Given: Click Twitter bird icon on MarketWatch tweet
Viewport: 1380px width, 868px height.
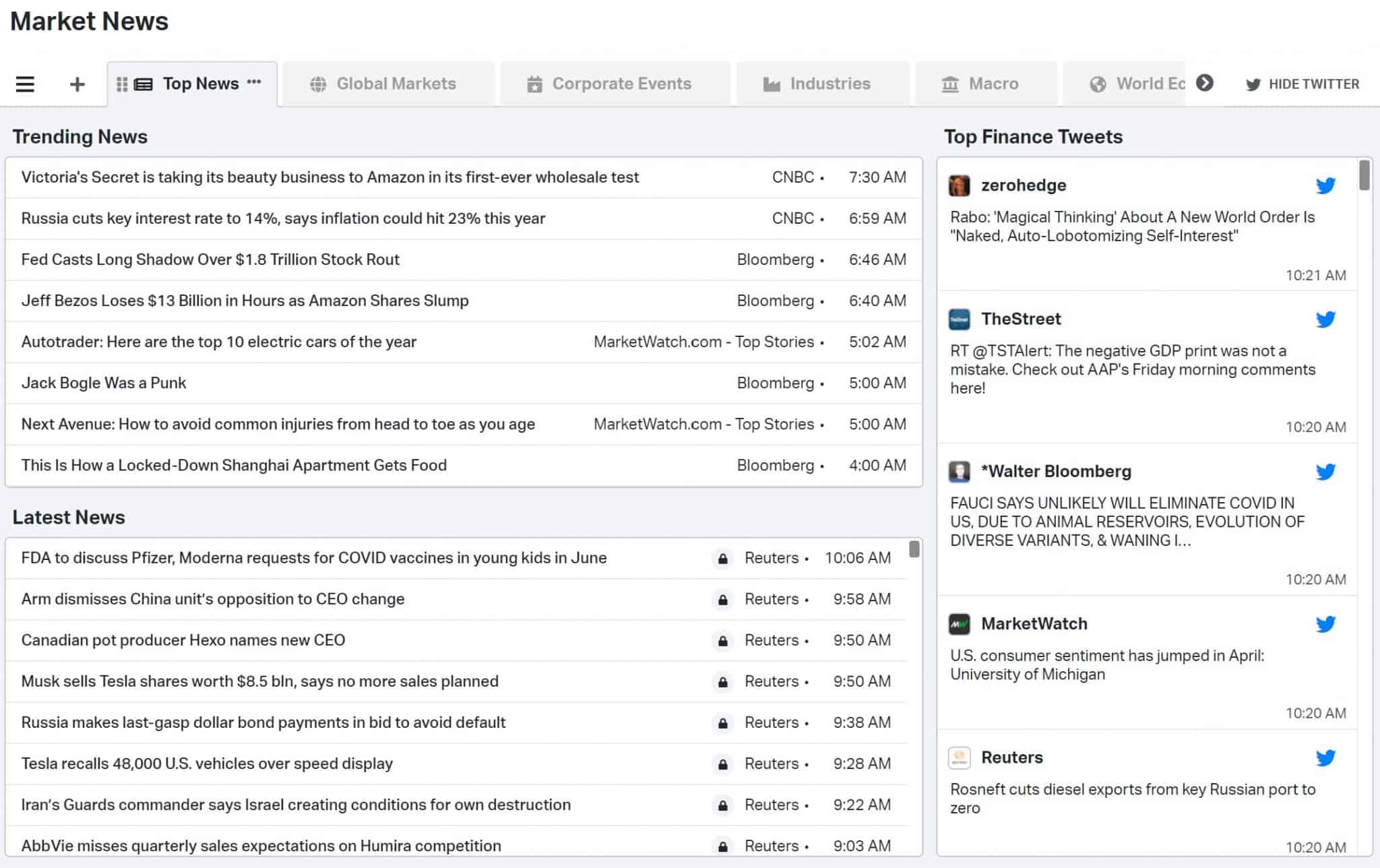Looking at the screenshot, I should point(1325,623).
